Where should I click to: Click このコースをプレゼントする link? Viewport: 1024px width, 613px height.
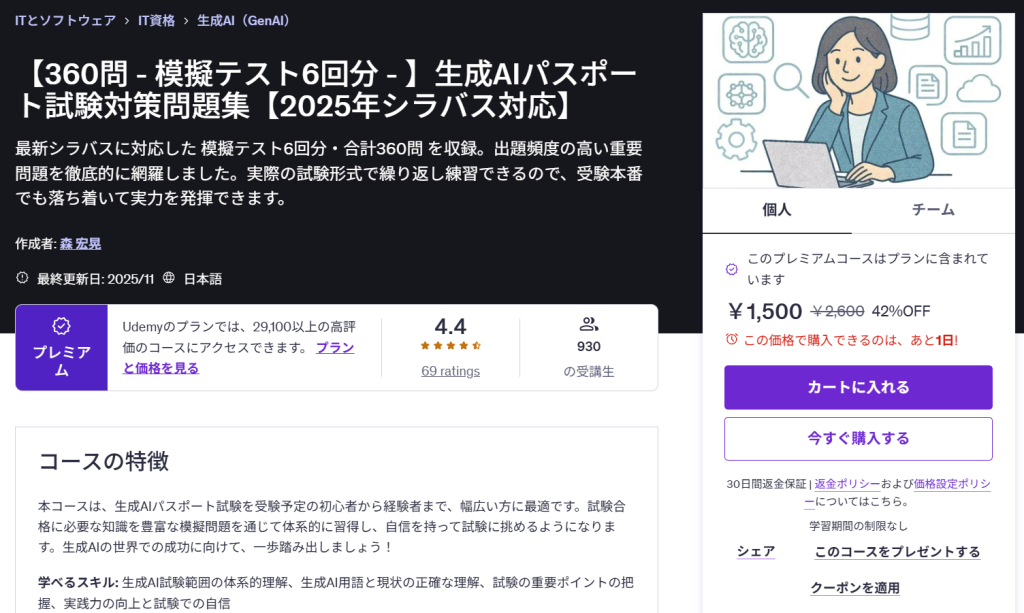(x=897, y=551)
